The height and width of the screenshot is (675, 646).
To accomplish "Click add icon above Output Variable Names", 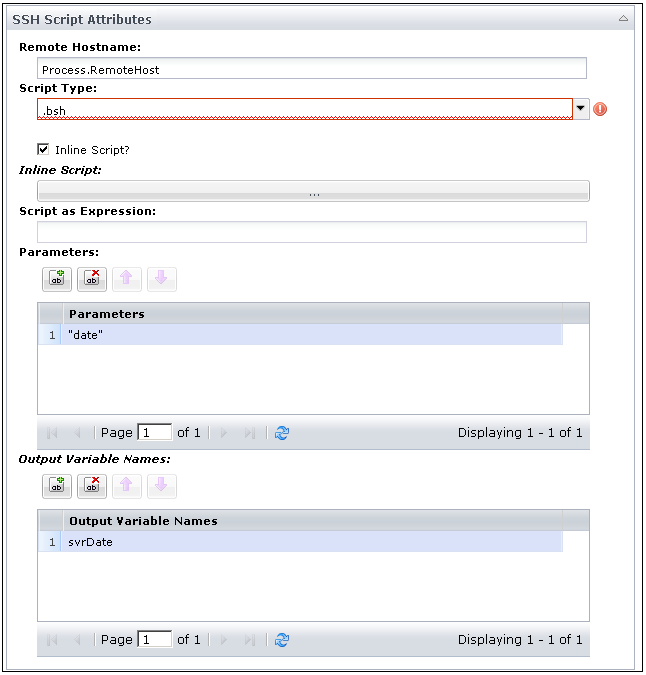I will click(x=57, y=486).
